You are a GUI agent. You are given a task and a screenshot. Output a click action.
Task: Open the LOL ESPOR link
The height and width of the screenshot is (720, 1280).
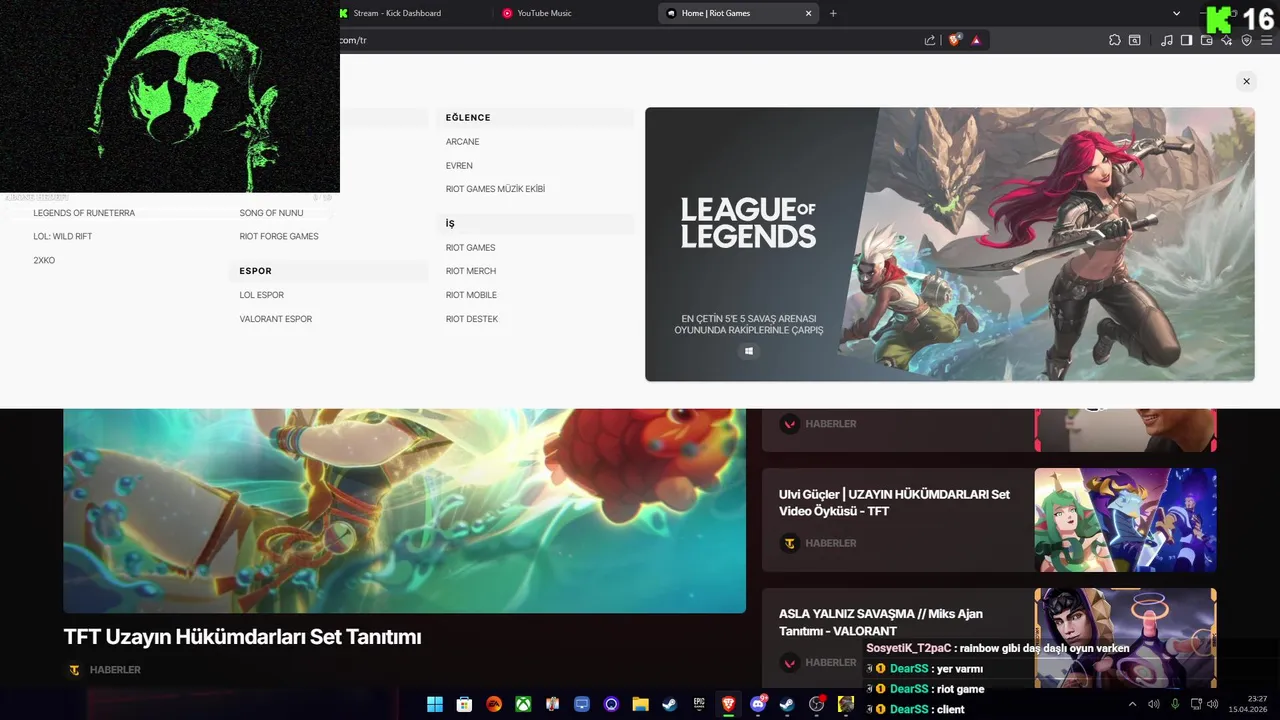click(x=262, y=295)
